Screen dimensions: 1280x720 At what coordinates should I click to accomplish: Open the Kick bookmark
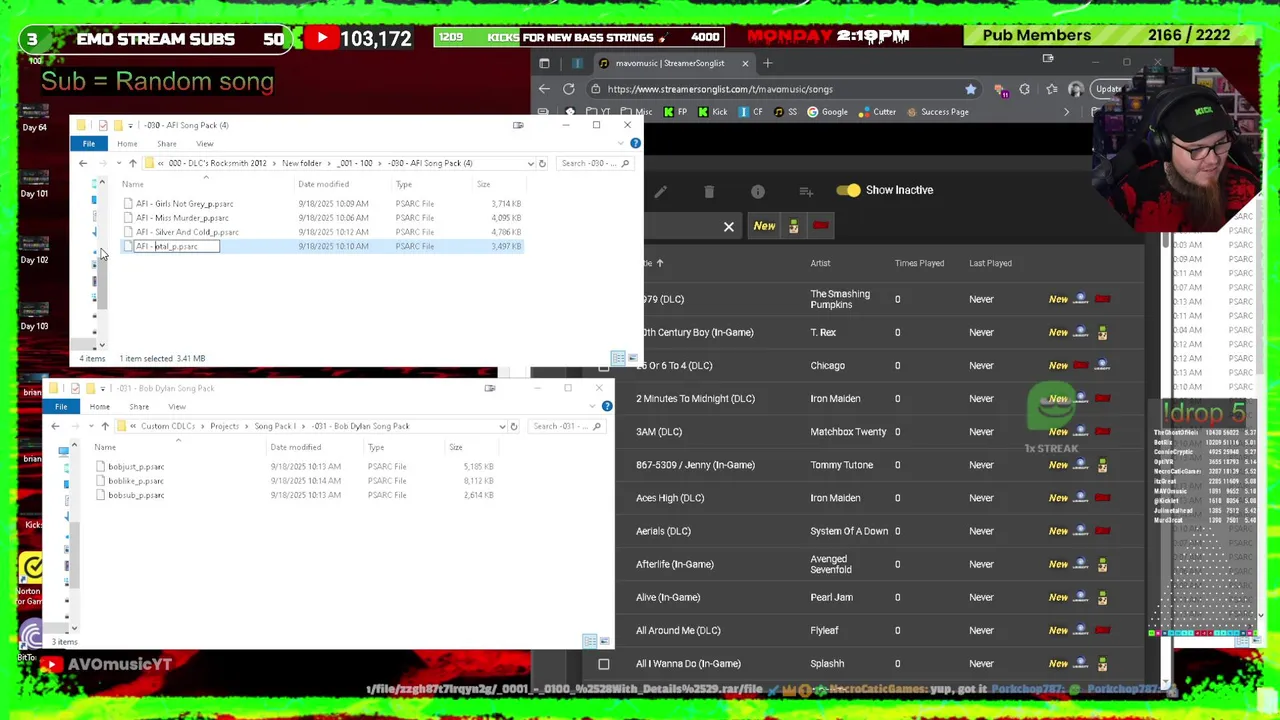pos(712,112)
